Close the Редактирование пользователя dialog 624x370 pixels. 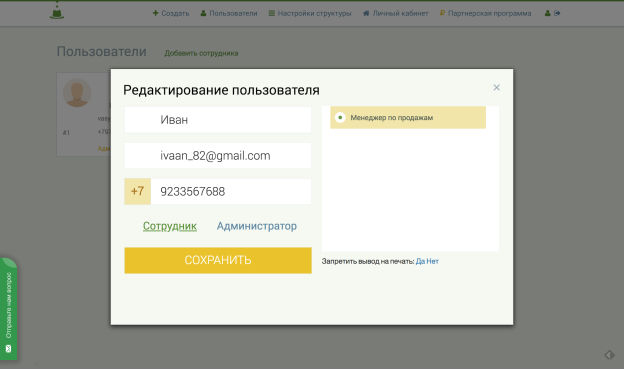pos(496,88)
